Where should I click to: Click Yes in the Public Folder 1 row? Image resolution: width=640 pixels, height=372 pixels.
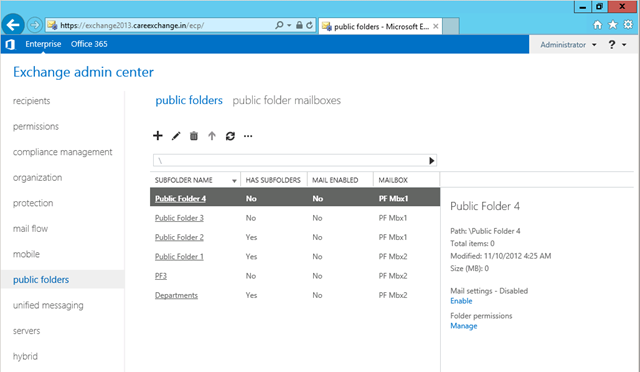coord(251,257)
